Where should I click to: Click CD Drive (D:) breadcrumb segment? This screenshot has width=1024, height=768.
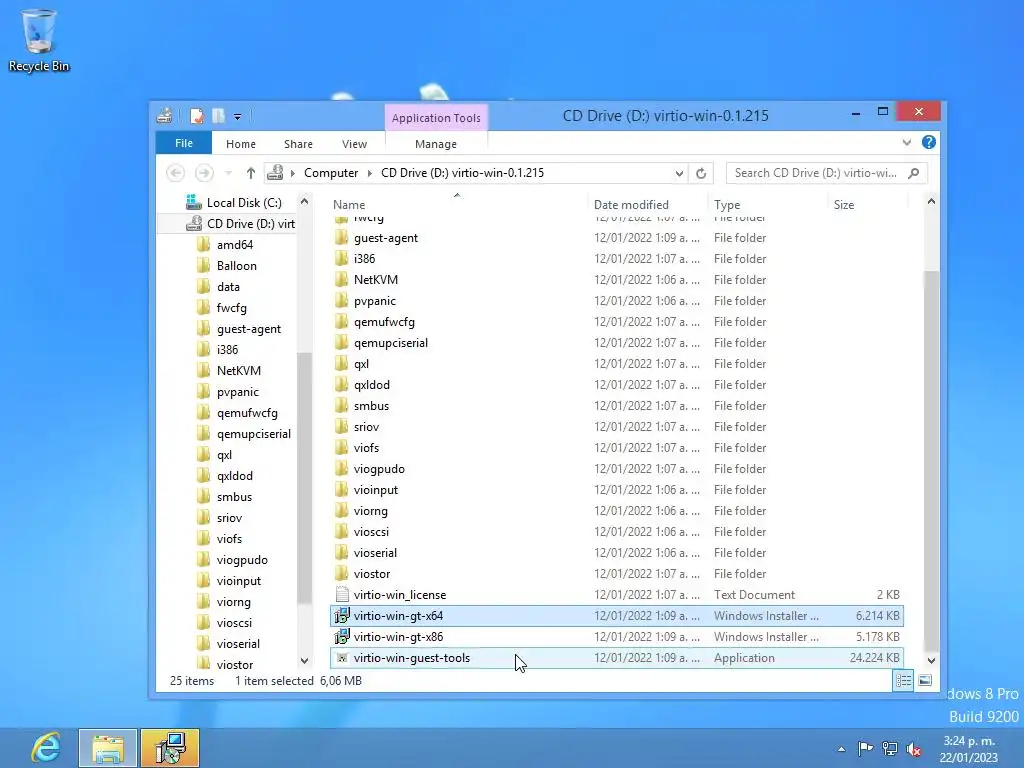[x=462, y=173]
